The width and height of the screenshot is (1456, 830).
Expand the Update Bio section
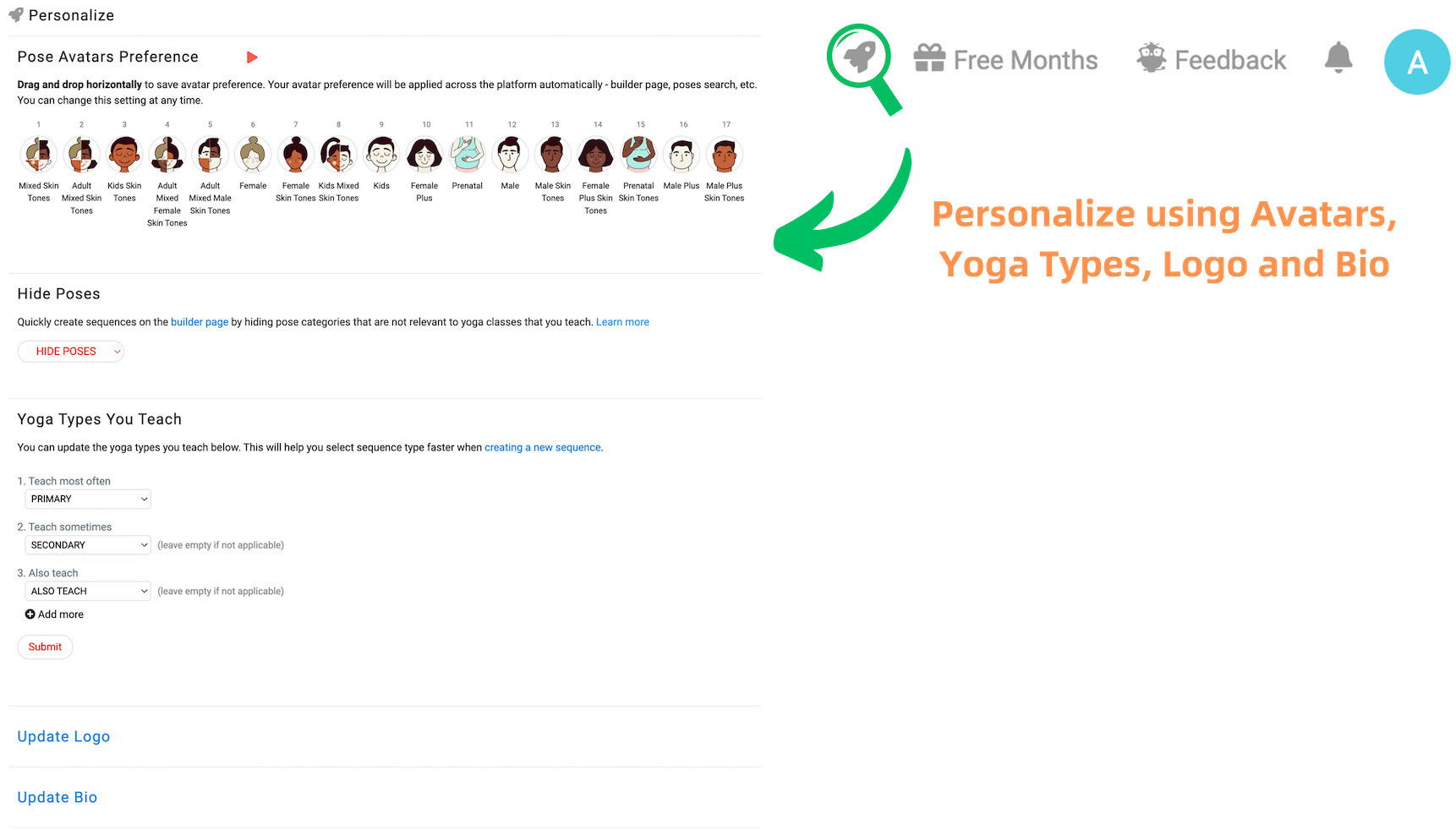57,798
